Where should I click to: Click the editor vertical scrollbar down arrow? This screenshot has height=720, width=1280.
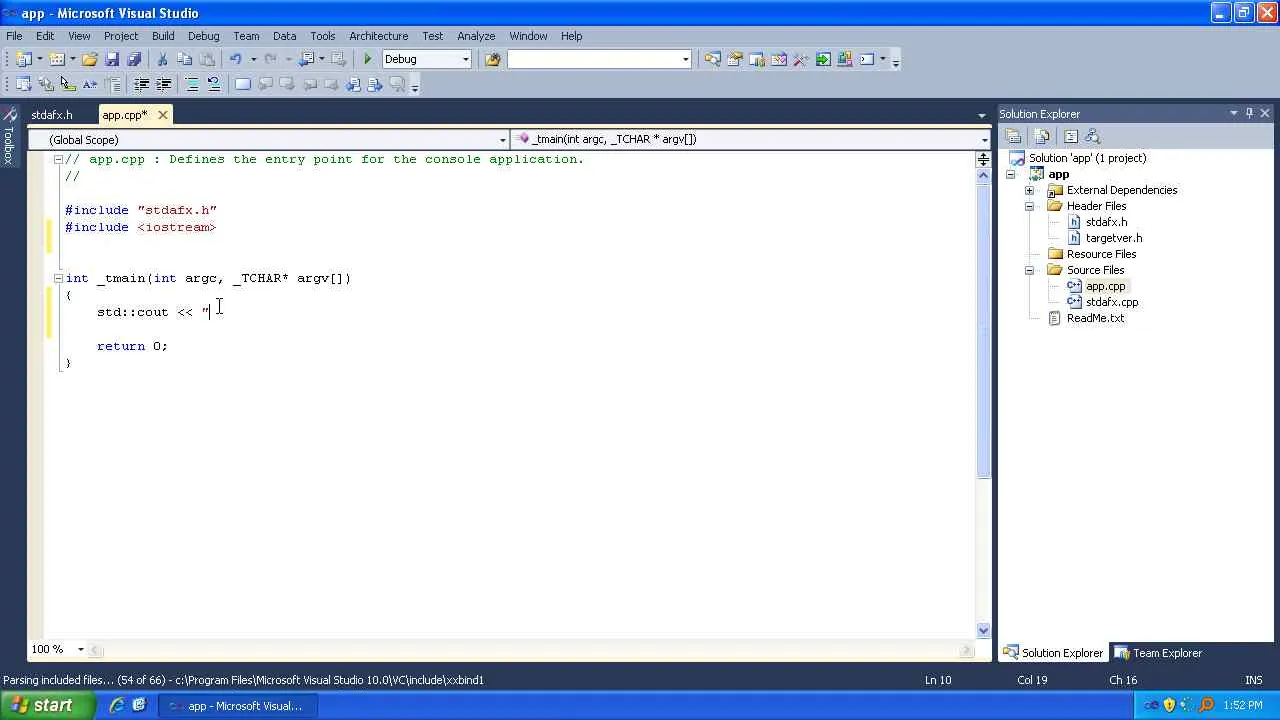(x=983, y=630)
